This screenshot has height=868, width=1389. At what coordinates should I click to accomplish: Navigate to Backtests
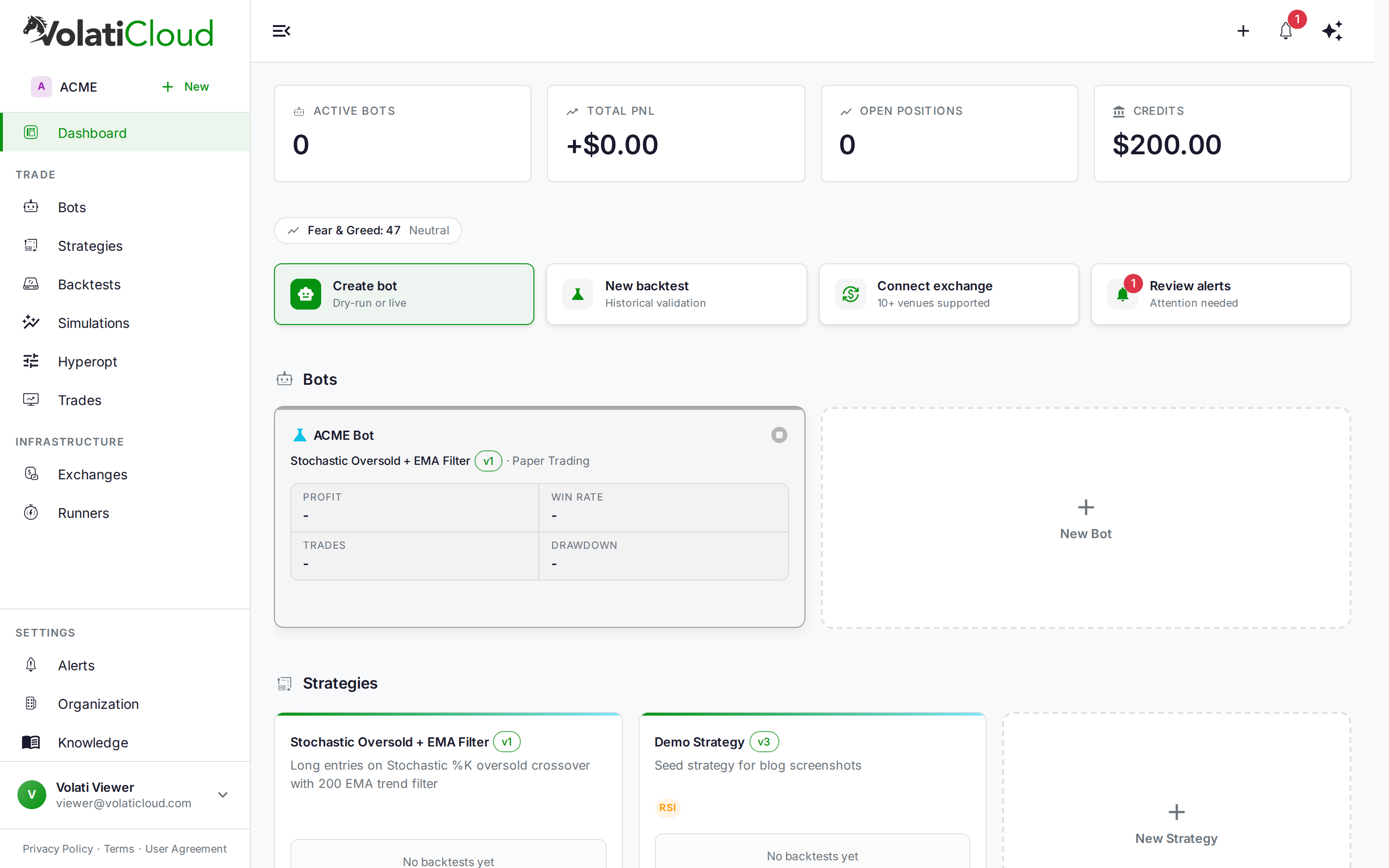125,284
